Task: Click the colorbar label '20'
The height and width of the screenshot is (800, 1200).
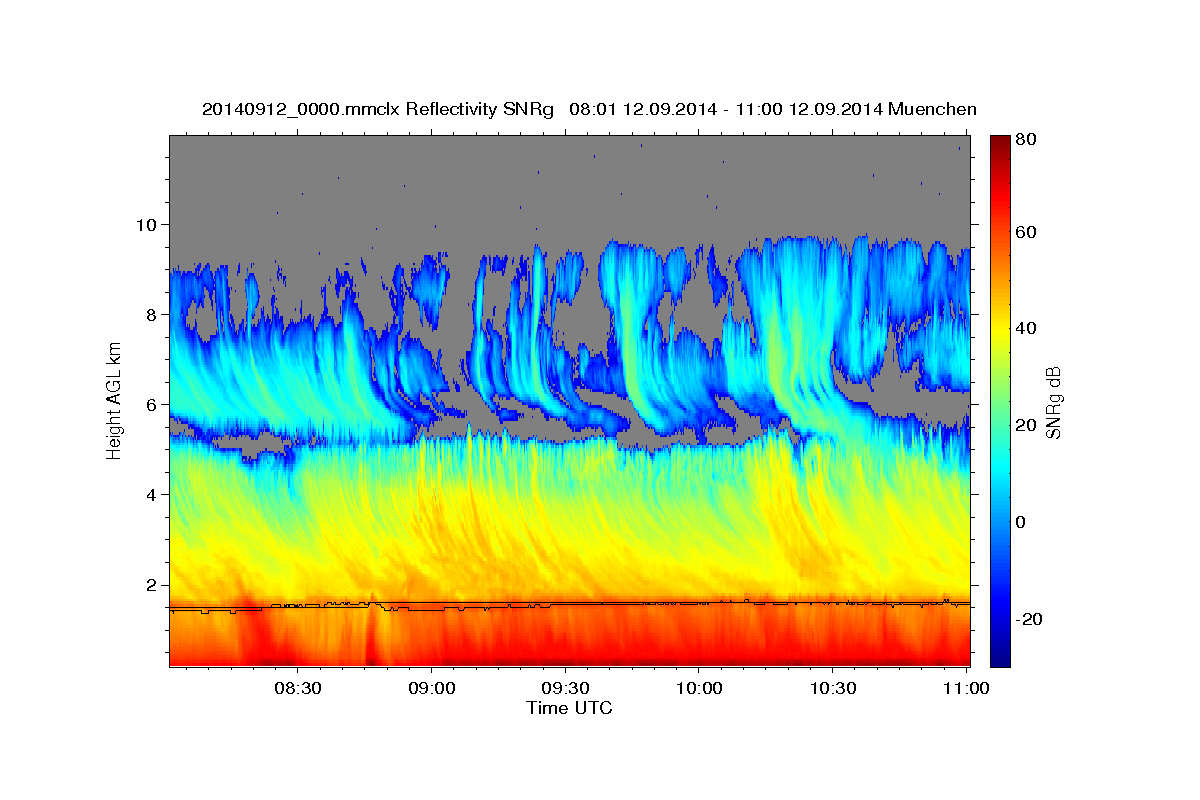Action: [1025, 425]
